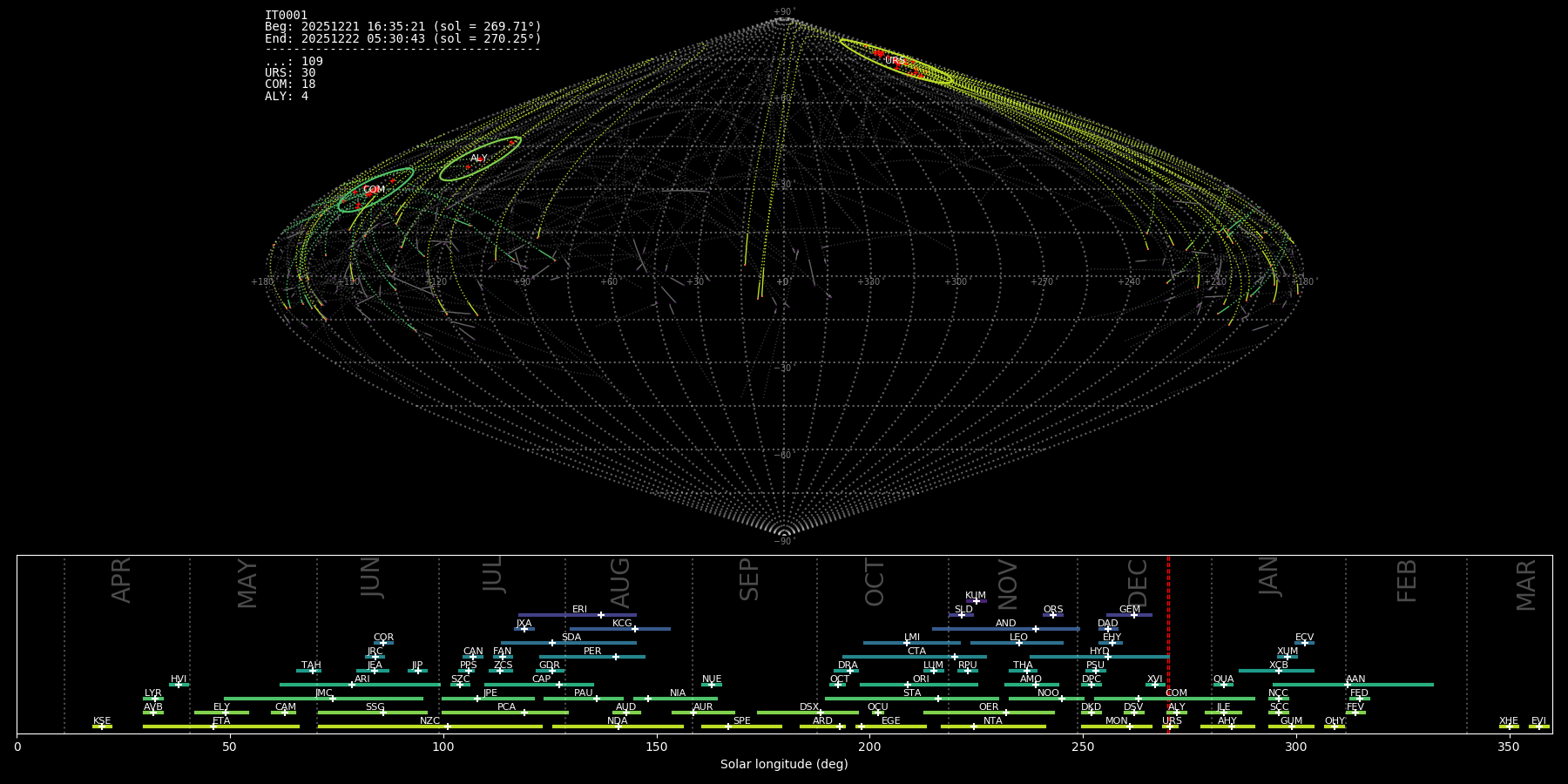Select the SDA shower bar label

click(x=571, y=638)
